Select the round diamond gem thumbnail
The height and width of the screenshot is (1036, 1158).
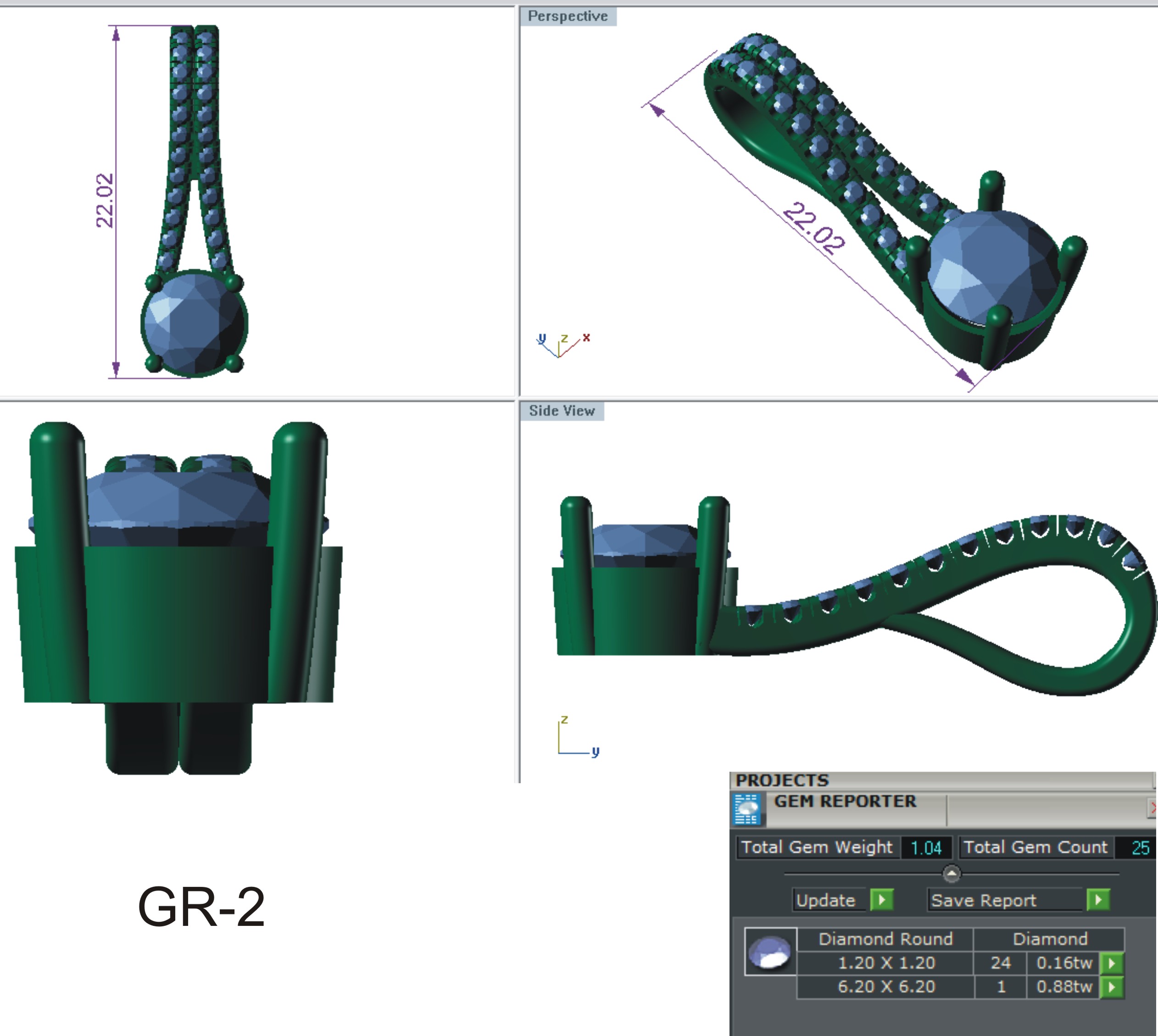770,952
